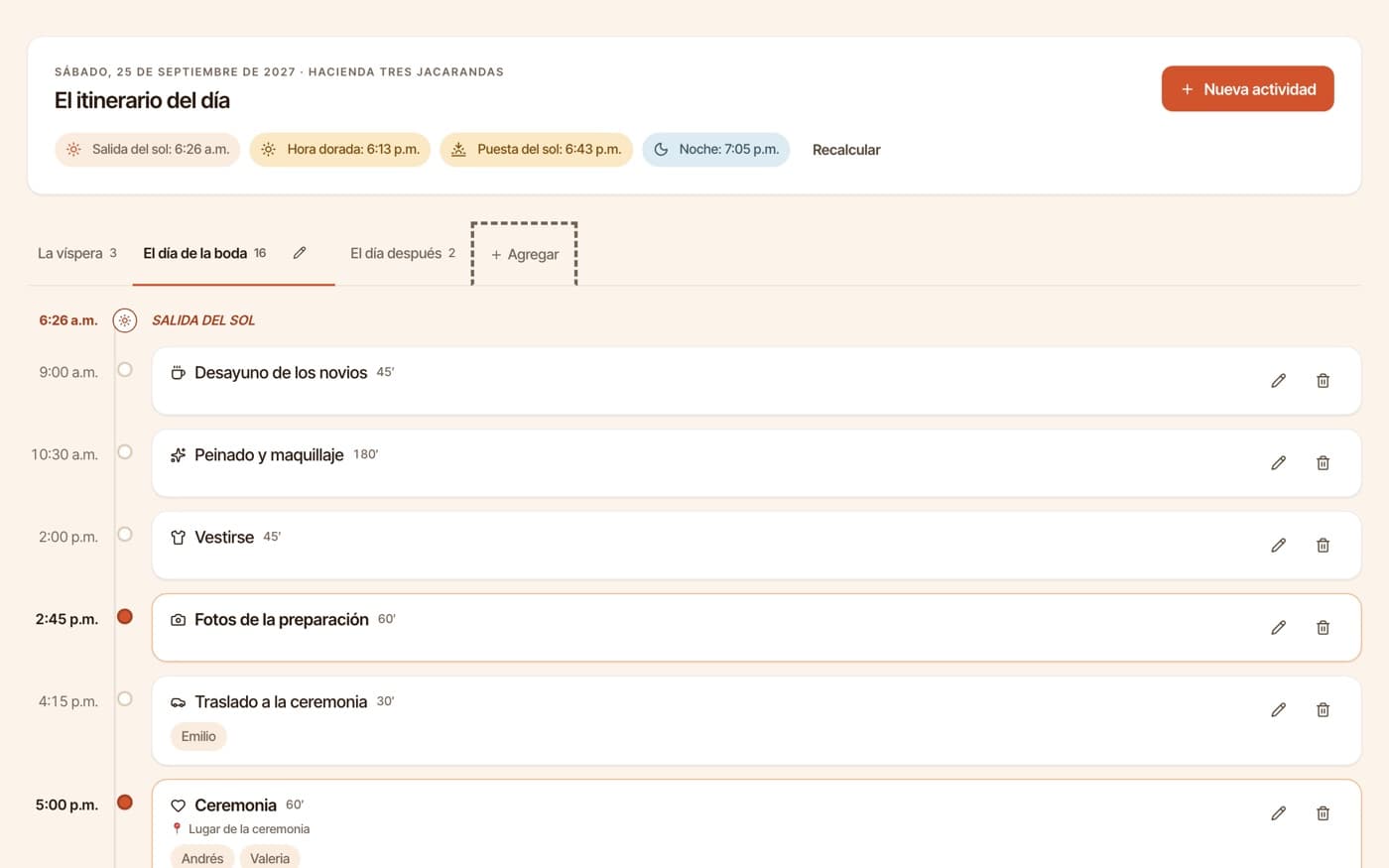
Task: Click the camera icon on Fotos de la preparación
Action: point(178,620)
